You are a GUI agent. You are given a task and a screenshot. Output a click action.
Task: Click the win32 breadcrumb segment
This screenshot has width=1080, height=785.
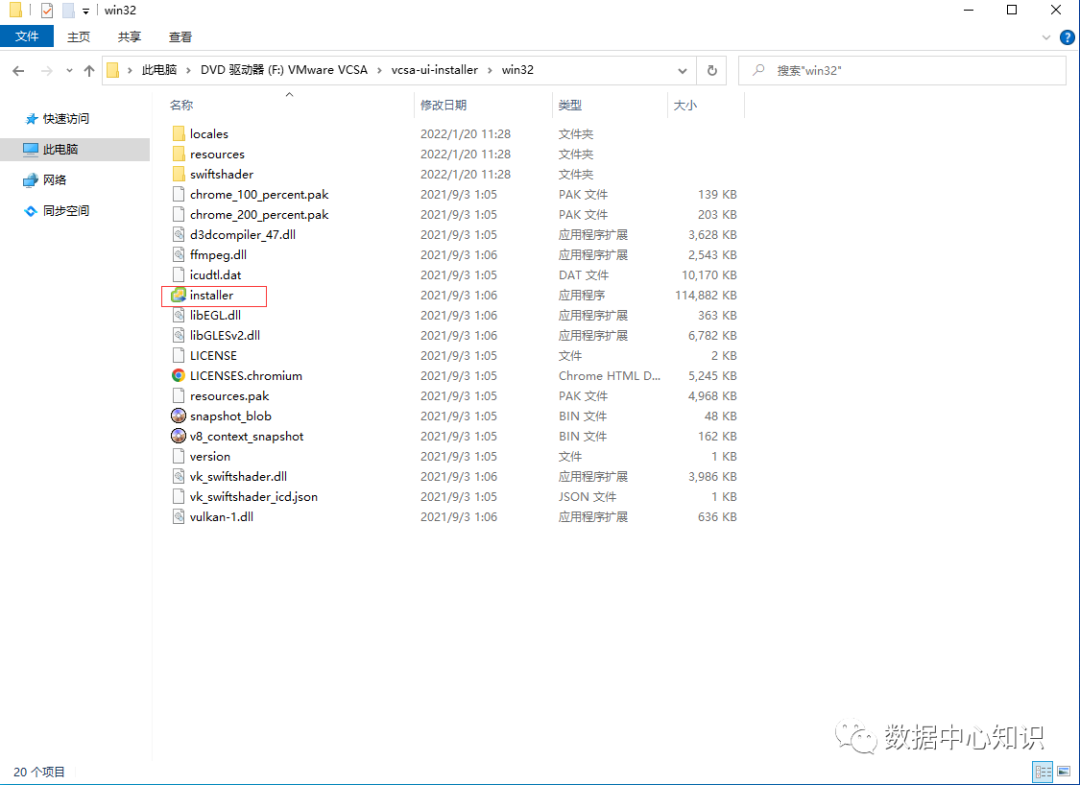[518, 70]
